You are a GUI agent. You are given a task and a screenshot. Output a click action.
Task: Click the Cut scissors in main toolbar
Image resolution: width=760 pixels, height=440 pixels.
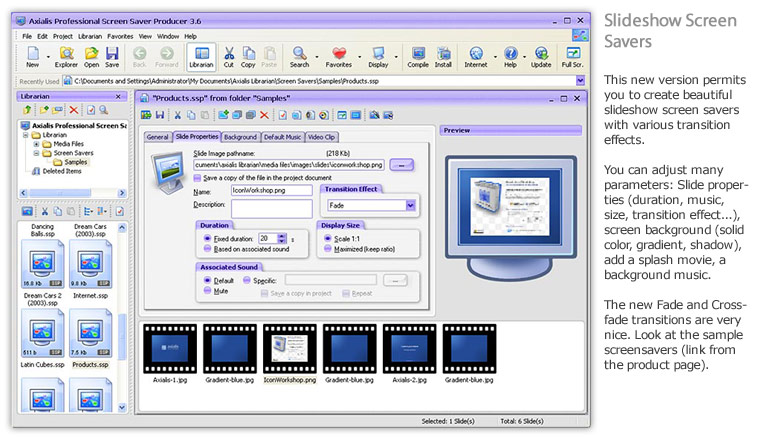[x=229, y=57]
